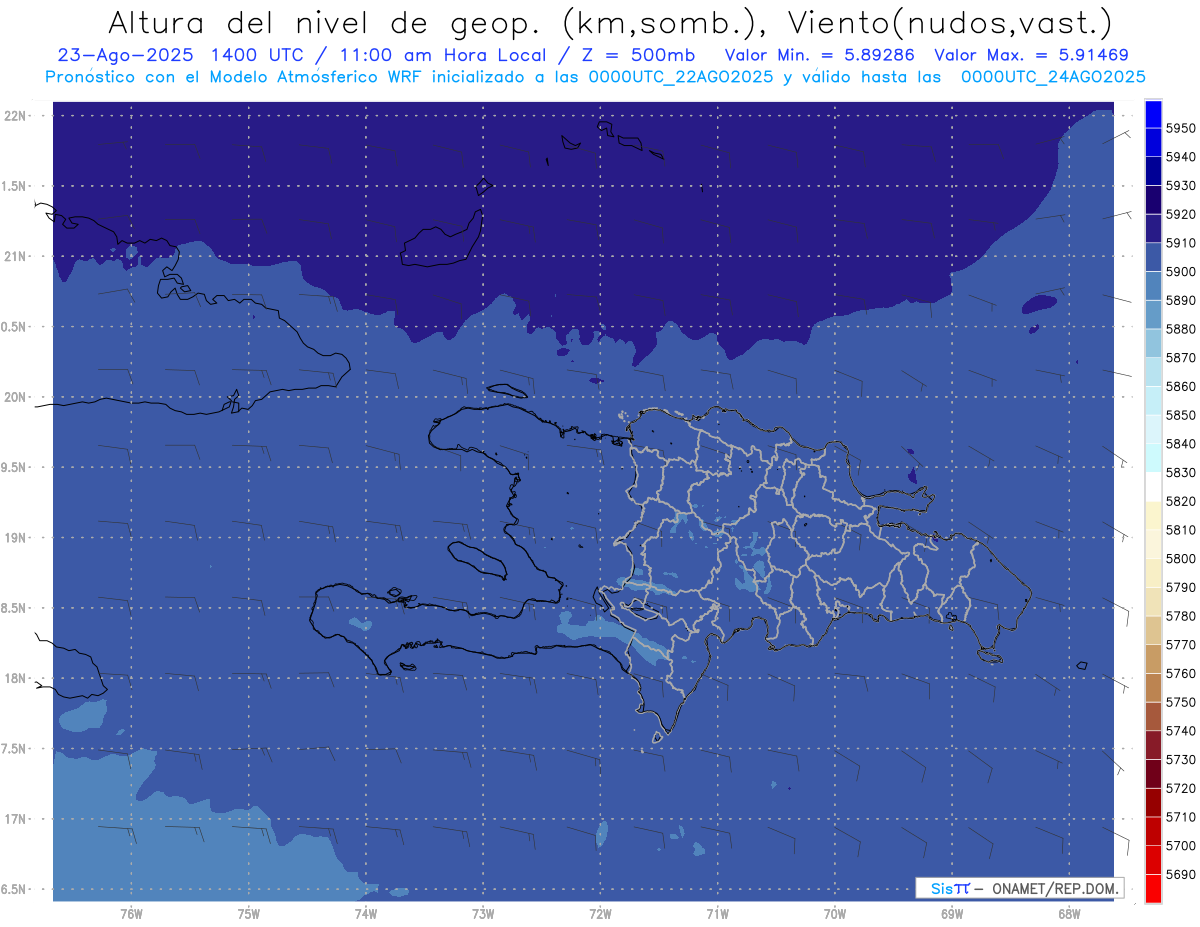The width and height of the screenshot is (1200, 927).
Task: Click the longitude label '75W'
Action: [x=248, y=914]
